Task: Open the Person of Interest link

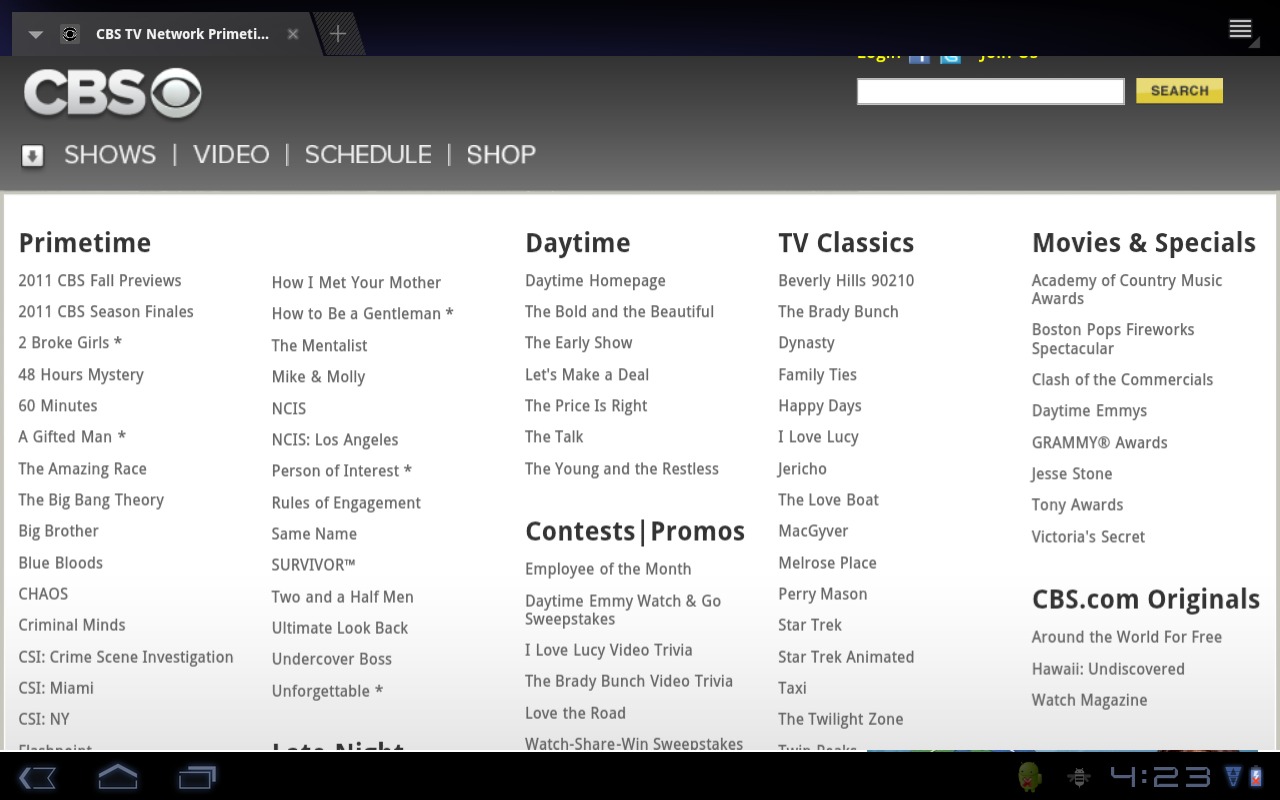Action: pyautogui.click(x=342, y=471)
